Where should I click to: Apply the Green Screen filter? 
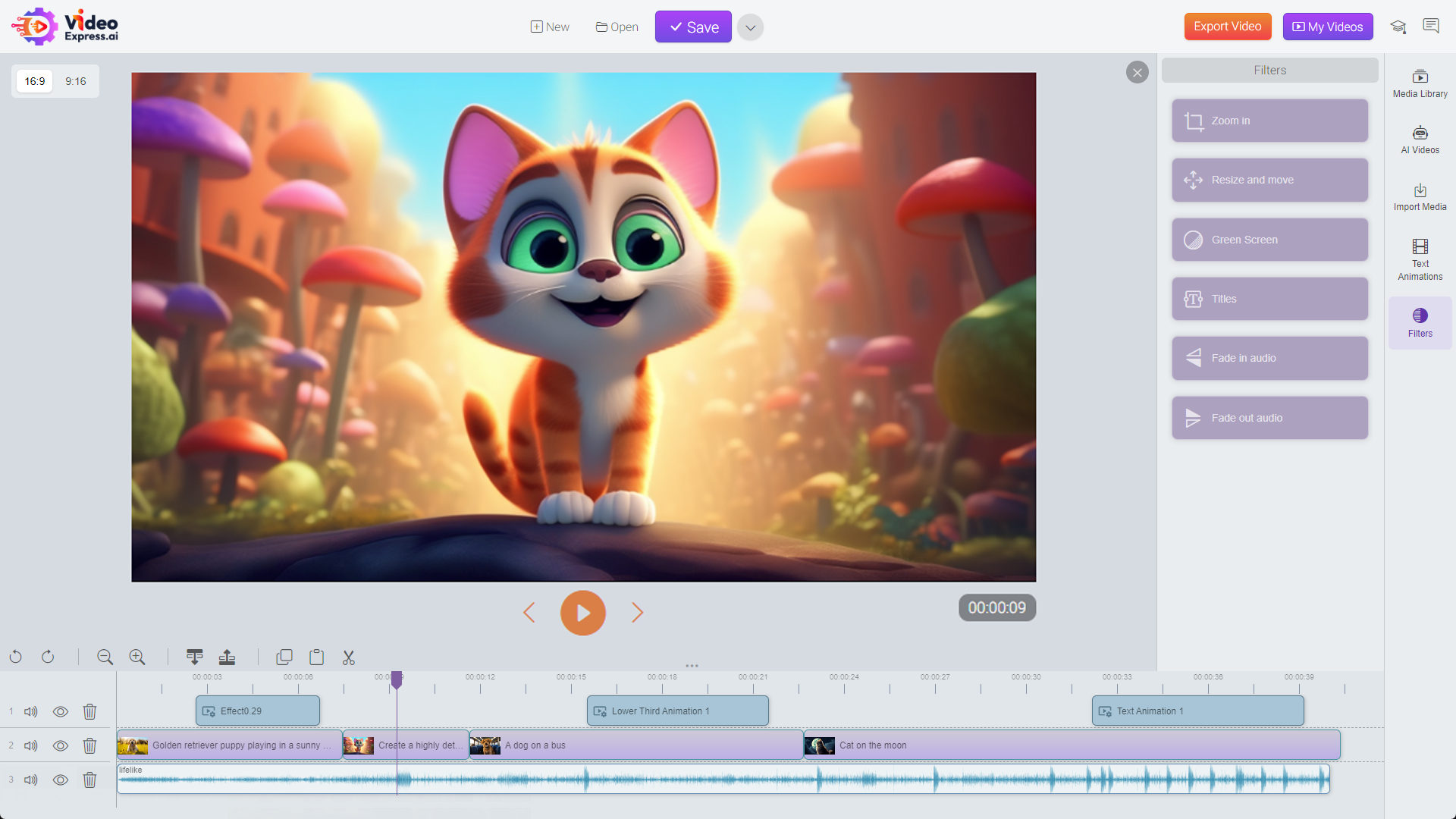(1269, 239)
